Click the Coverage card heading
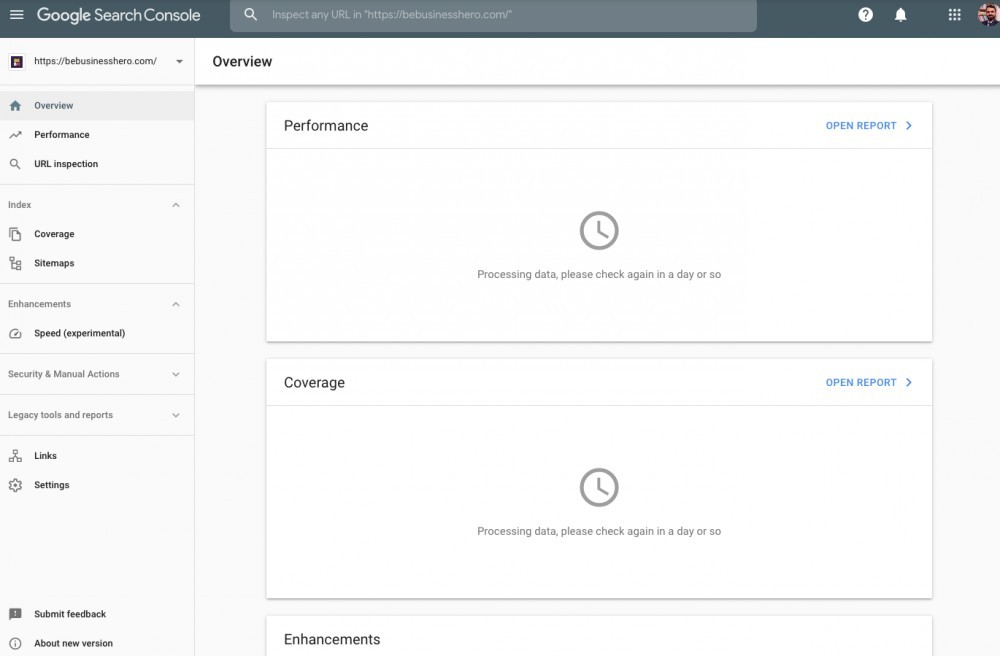Screen dimensions: 1000x656 tap(314, 383)
